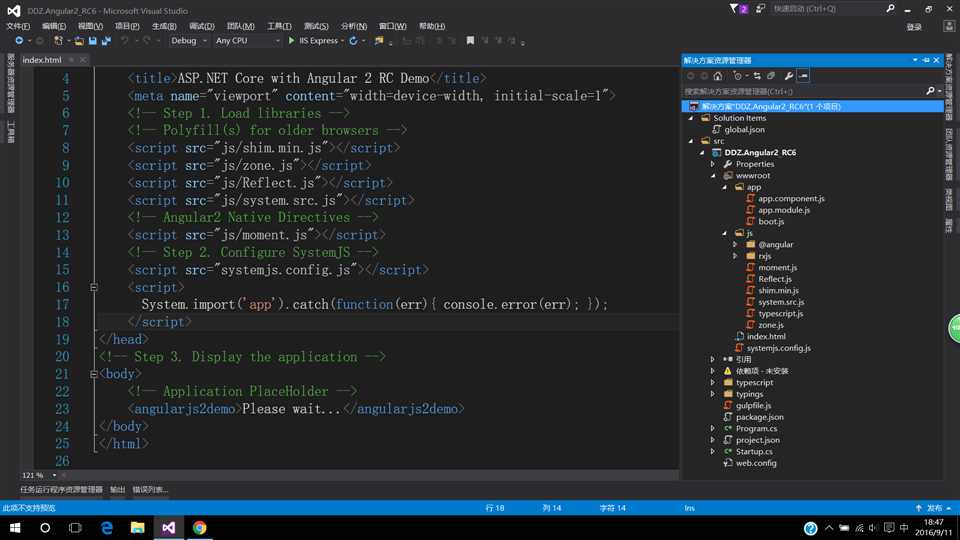Expand the @angular folder

(x=735, y=244)
